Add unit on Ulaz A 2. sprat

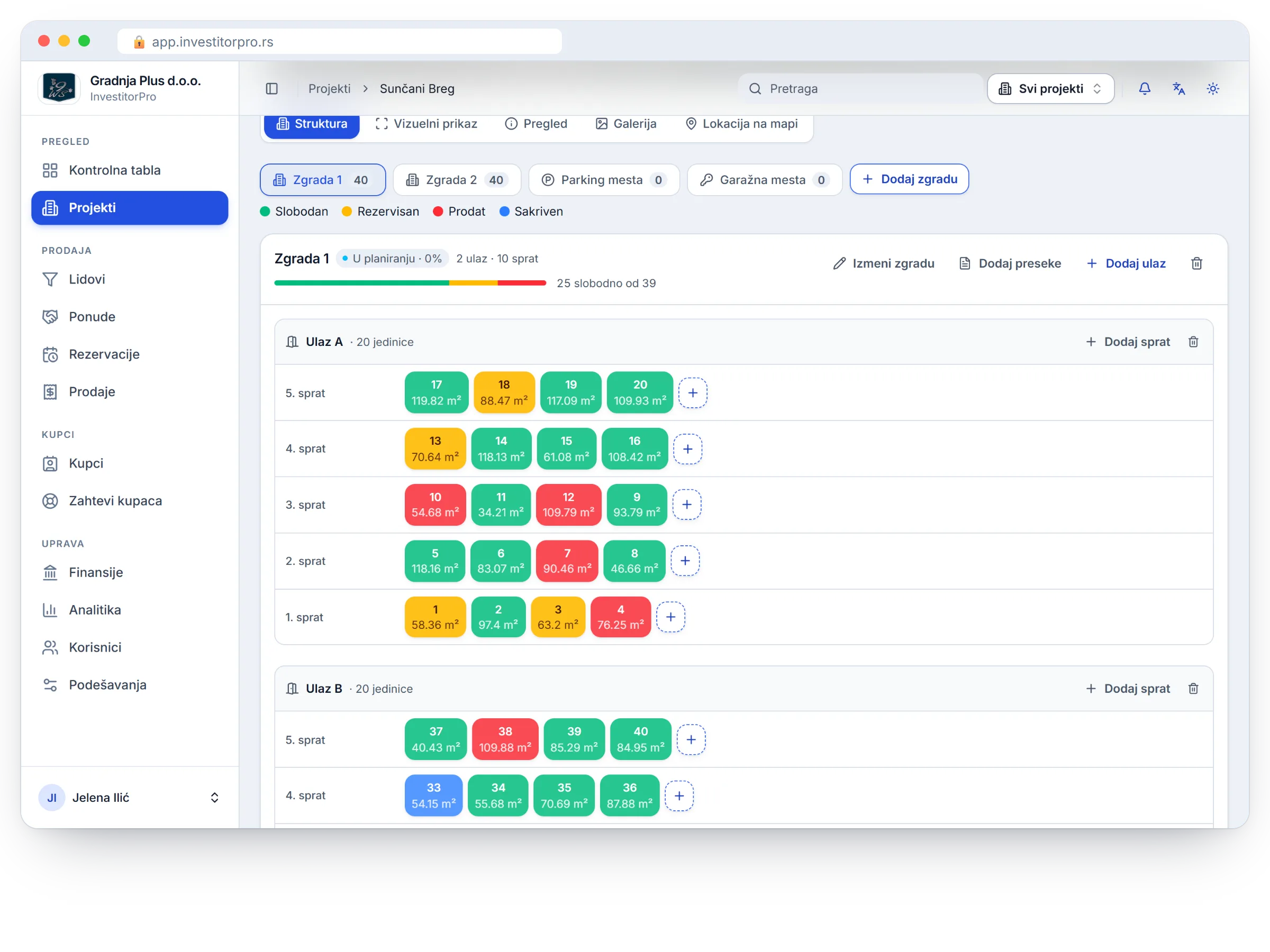tap(684, 561)
